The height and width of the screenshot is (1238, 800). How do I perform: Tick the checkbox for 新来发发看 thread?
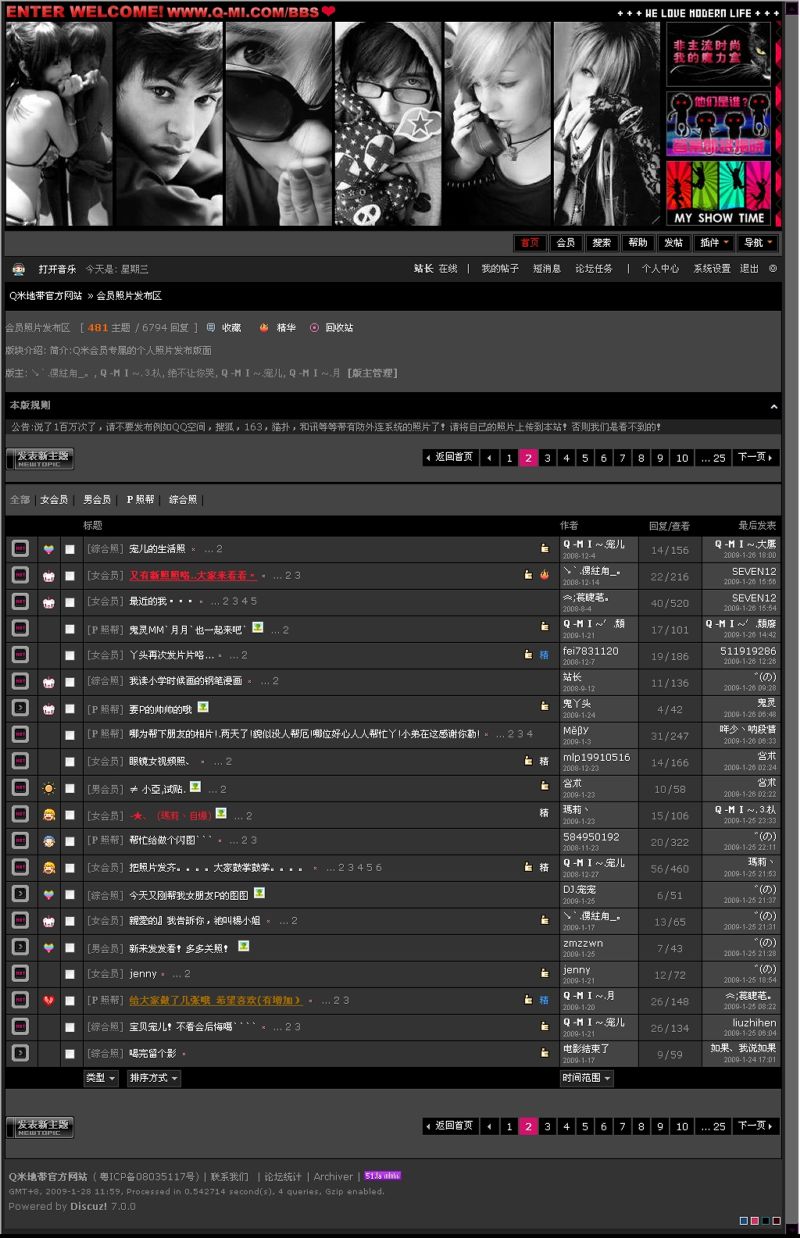[70, 947]
